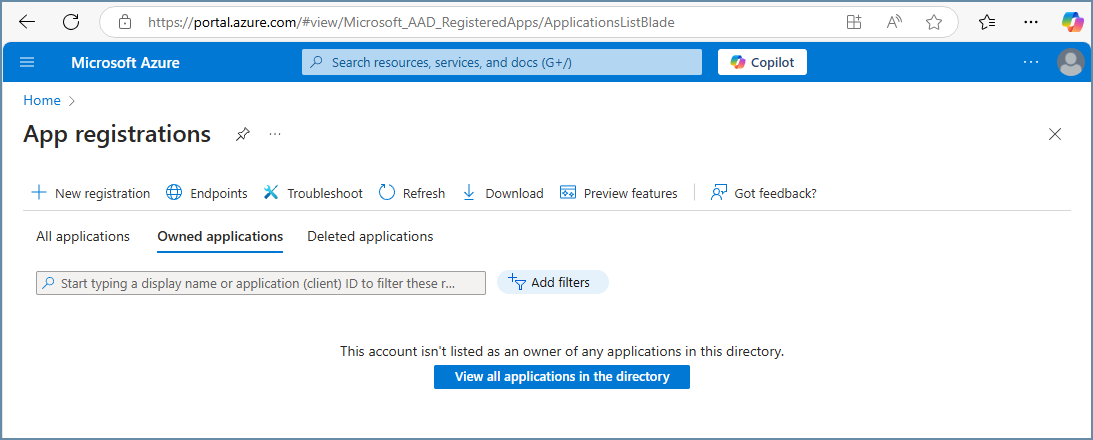This screenshot has width=1093, height=440.
Task: Click the Microsoft Azure logo text
Action: pyautogui.click(x=125, y=63)
